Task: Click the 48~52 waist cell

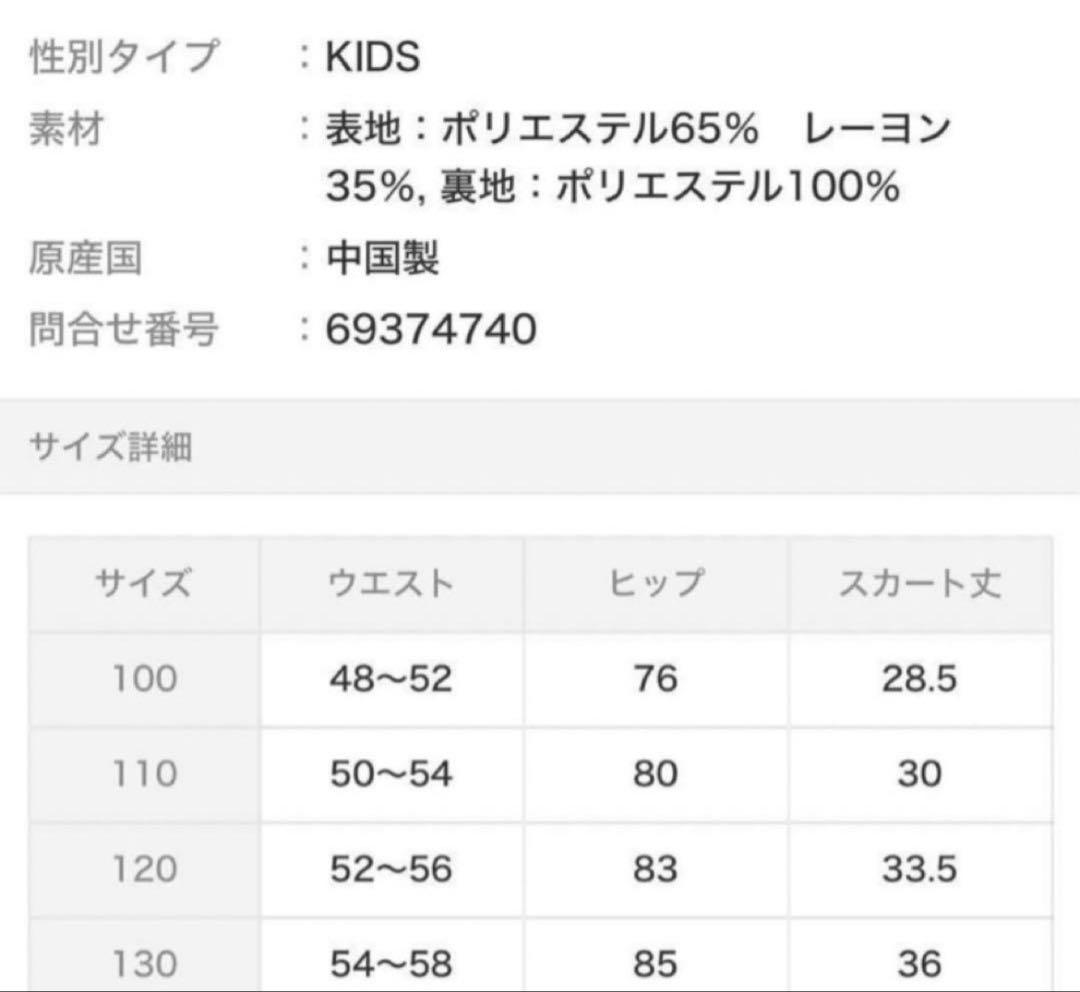Action: coord(391,679)
